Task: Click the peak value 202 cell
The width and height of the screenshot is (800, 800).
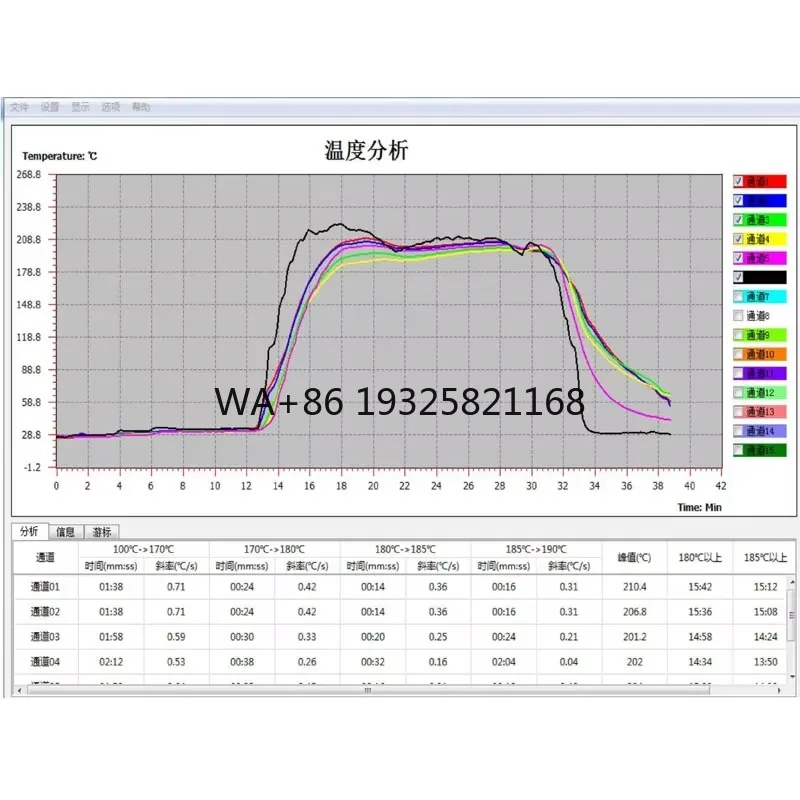Action: click(634, 662)
